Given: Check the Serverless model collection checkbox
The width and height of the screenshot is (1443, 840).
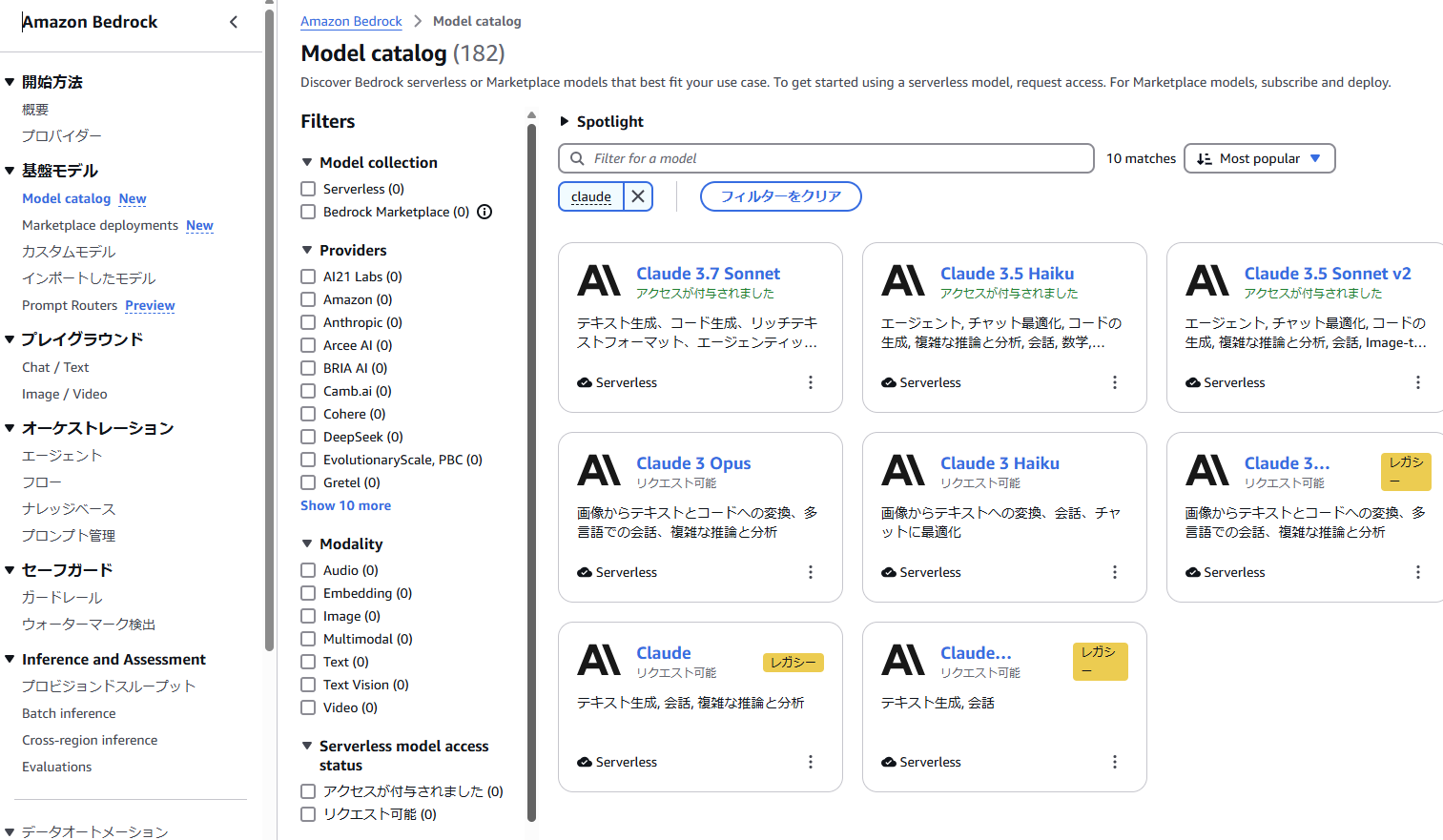Looking at the screenshot, I should tap(308, 189).
